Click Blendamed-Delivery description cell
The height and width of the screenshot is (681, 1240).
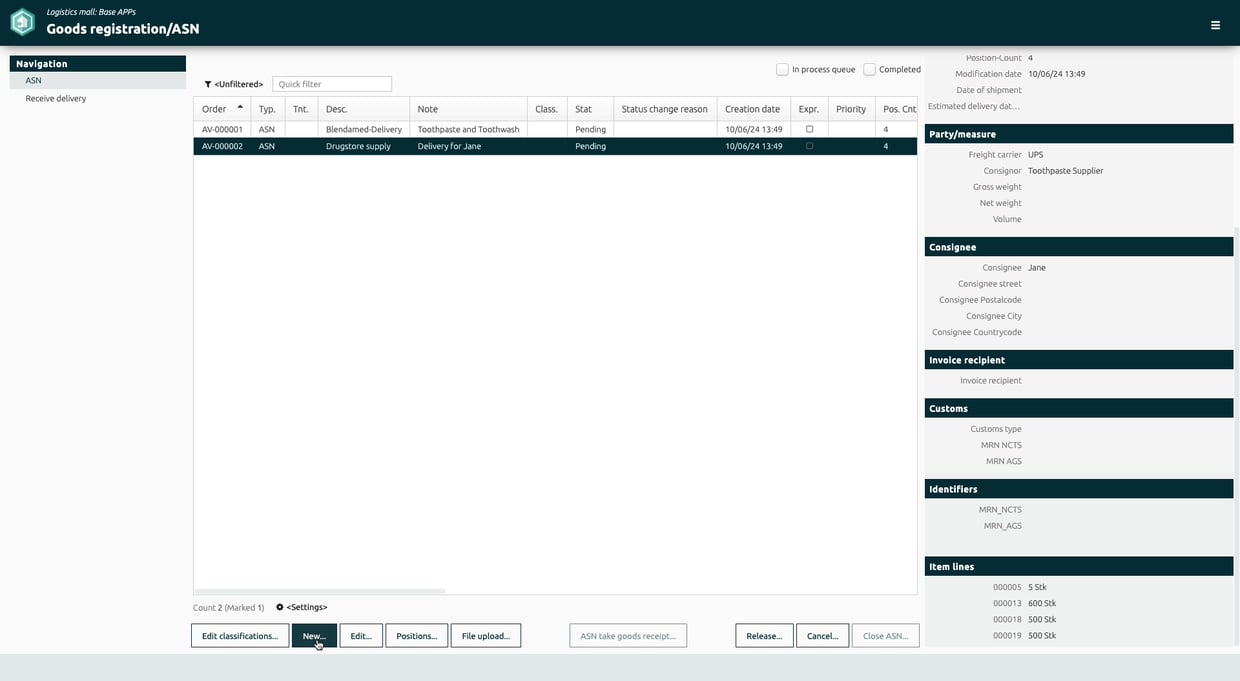coord(364,129)
